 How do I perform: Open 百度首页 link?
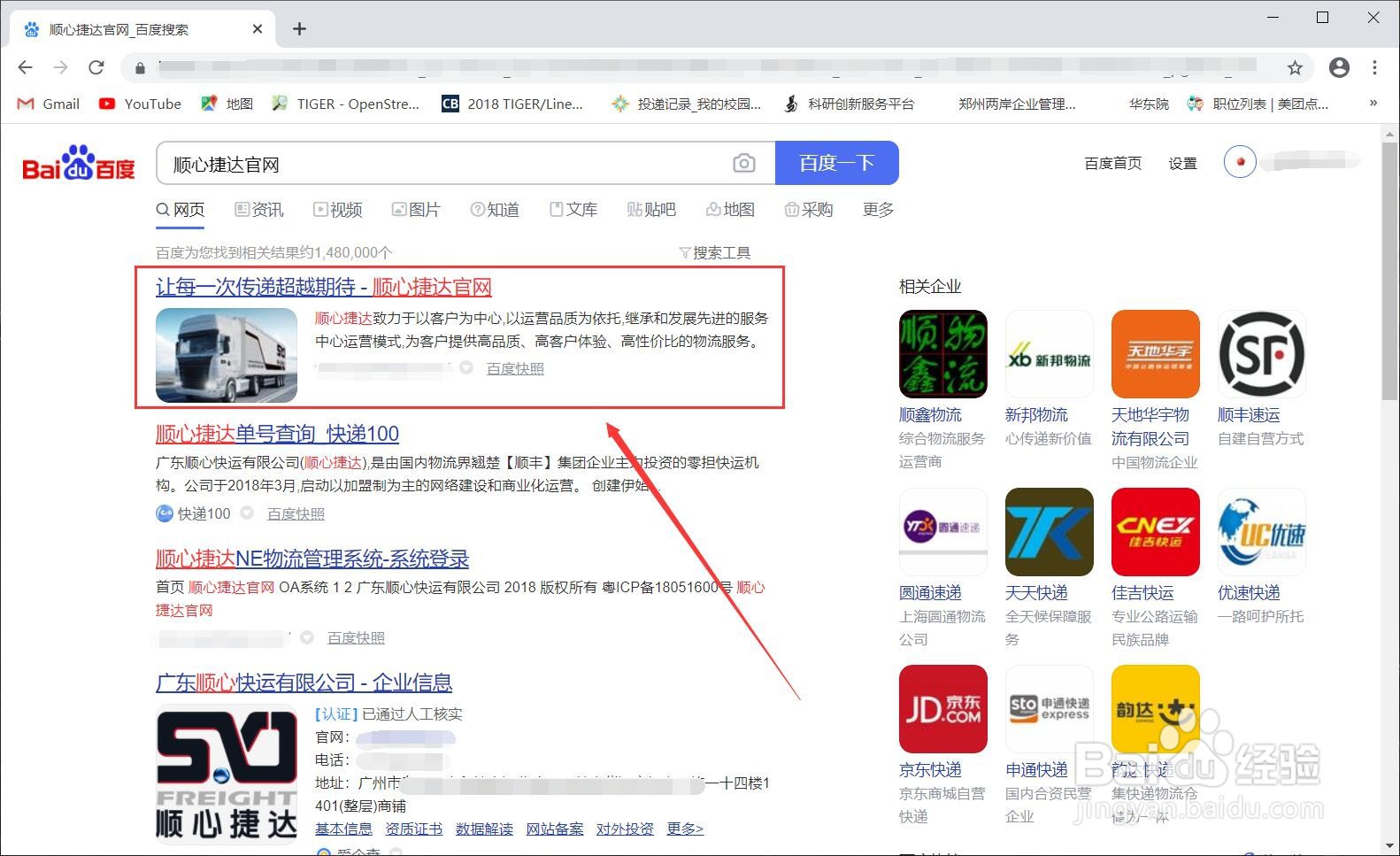(1112, 163)
